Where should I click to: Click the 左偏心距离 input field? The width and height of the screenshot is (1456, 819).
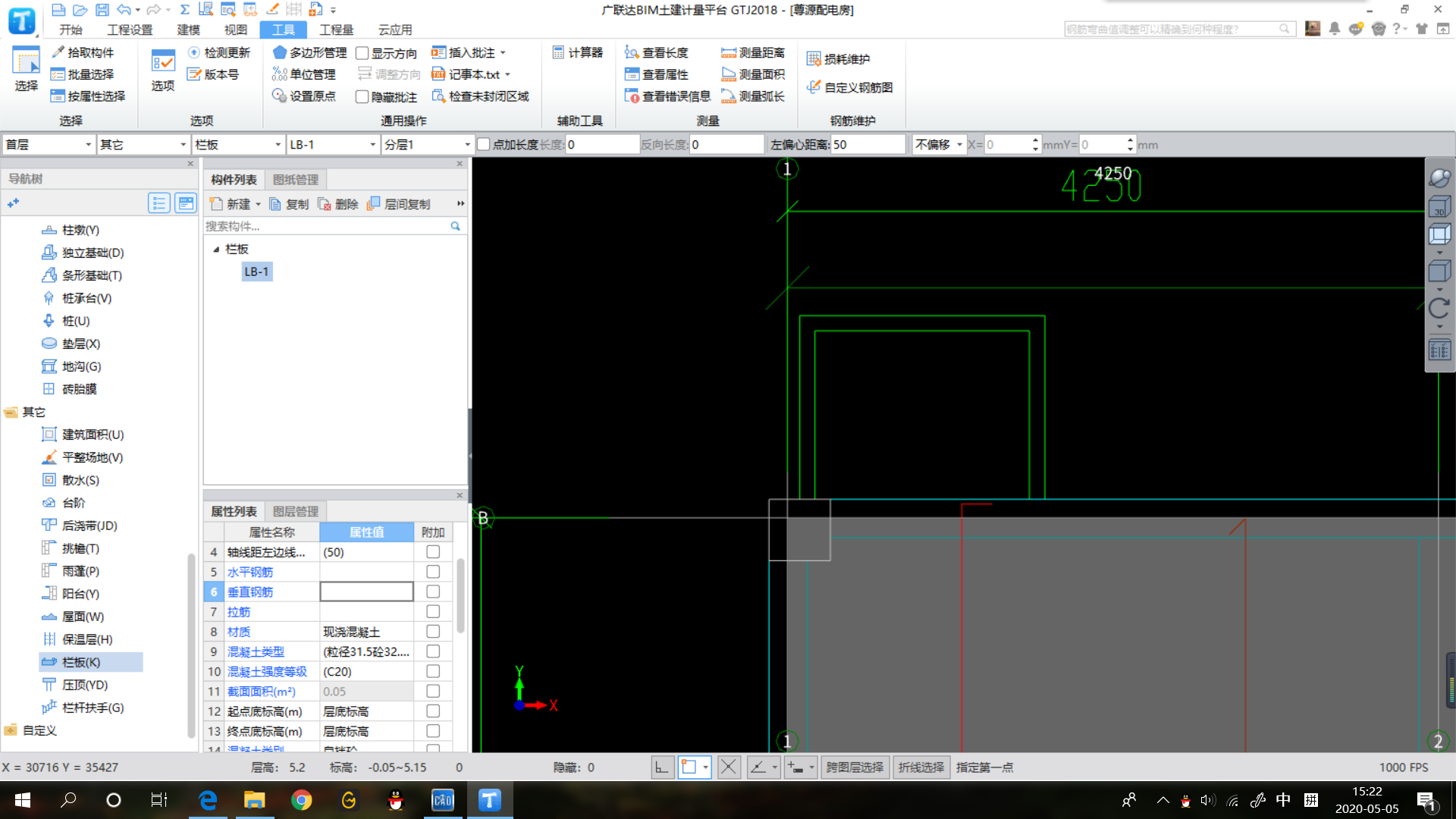(x=868, y=144)
